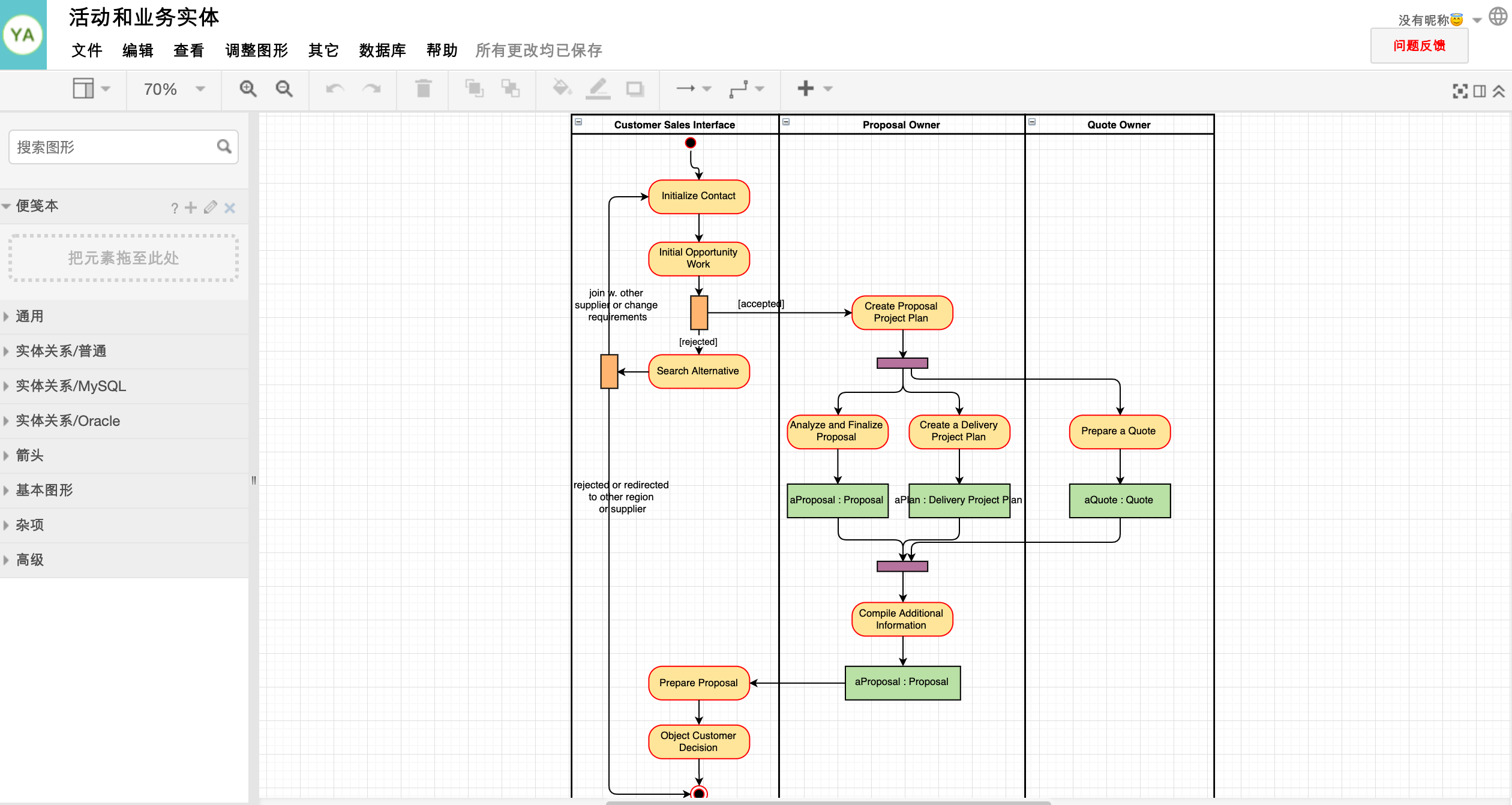
Task: Select the Initialize Contact activity node
Action: (x=699, y=196)
